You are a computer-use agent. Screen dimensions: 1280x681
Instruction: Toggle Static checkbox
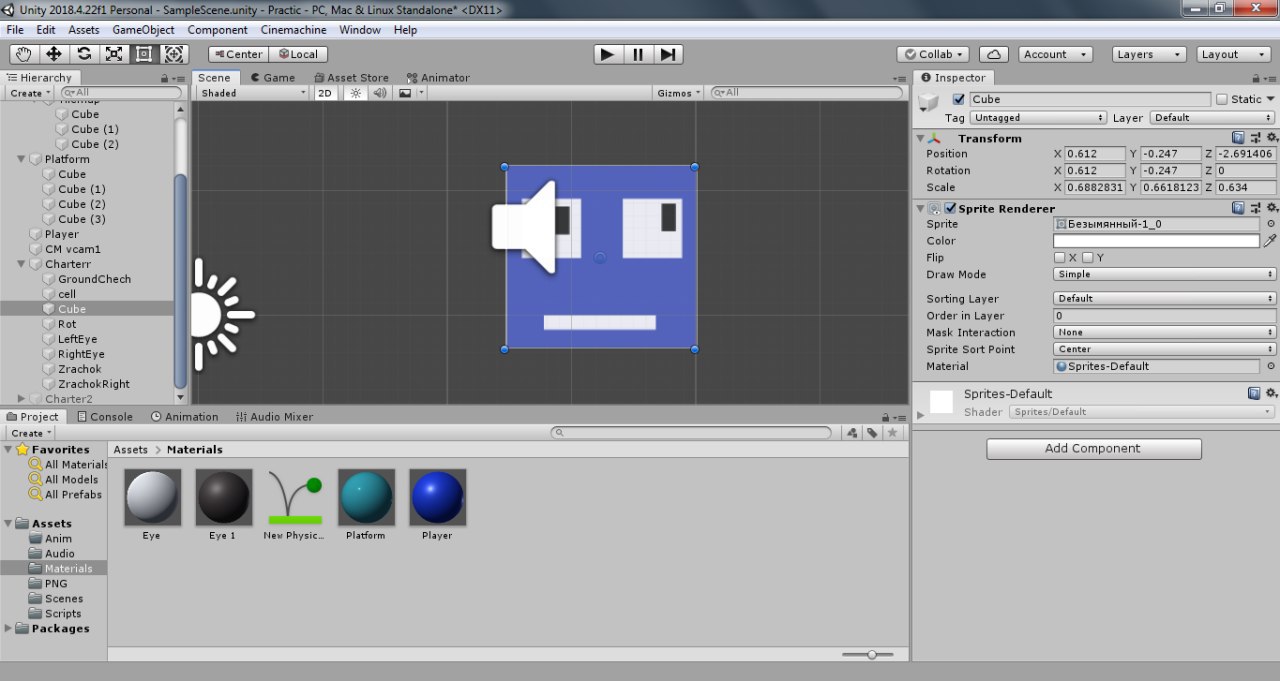point(1222,99)
